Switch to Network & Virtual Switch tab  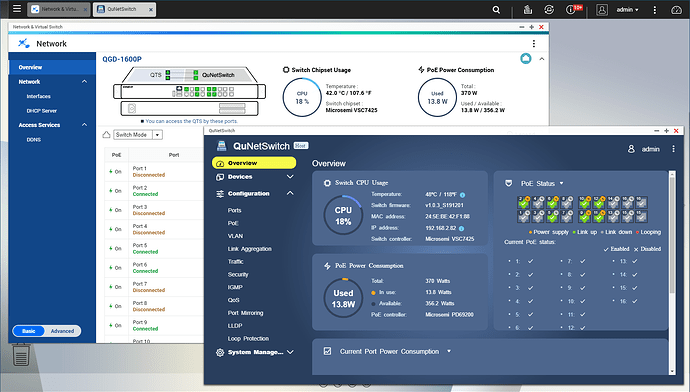point(59,9)
